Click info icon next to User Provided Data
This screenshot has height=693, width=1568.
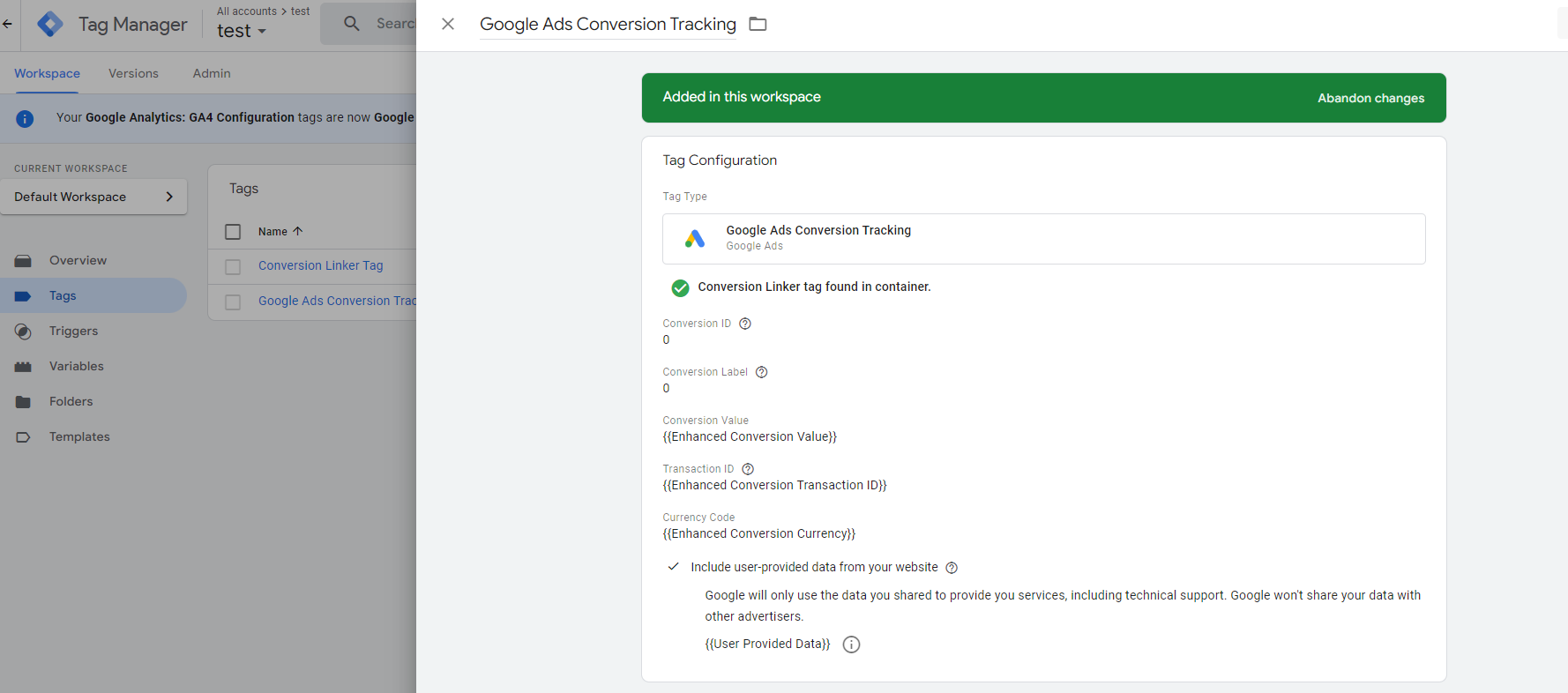click(x=851, y=645)
